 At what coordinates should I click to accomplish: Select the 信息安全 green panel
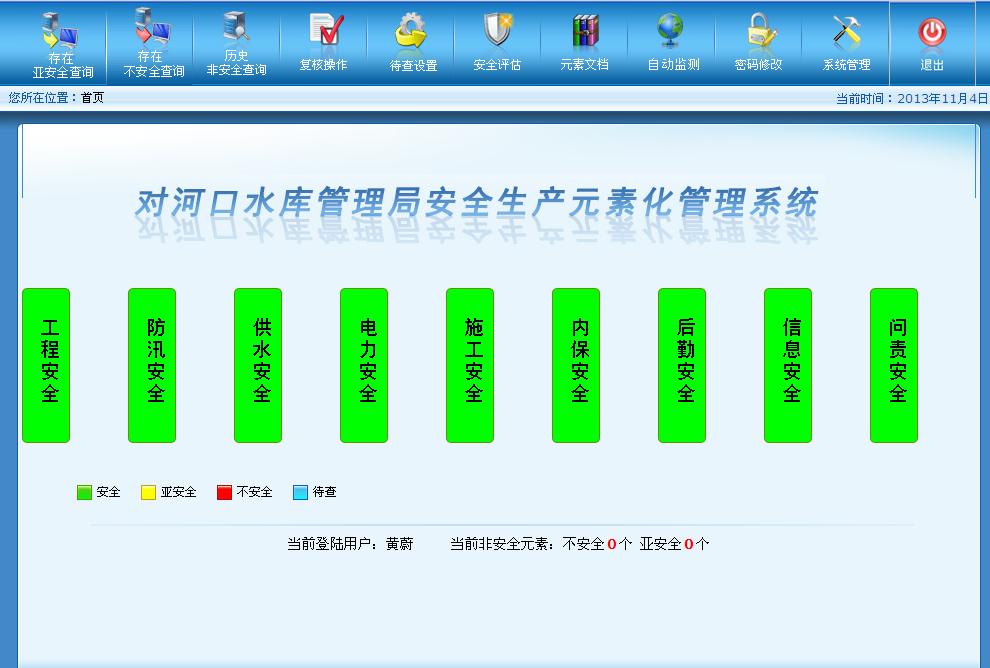[x=788, y=366]
